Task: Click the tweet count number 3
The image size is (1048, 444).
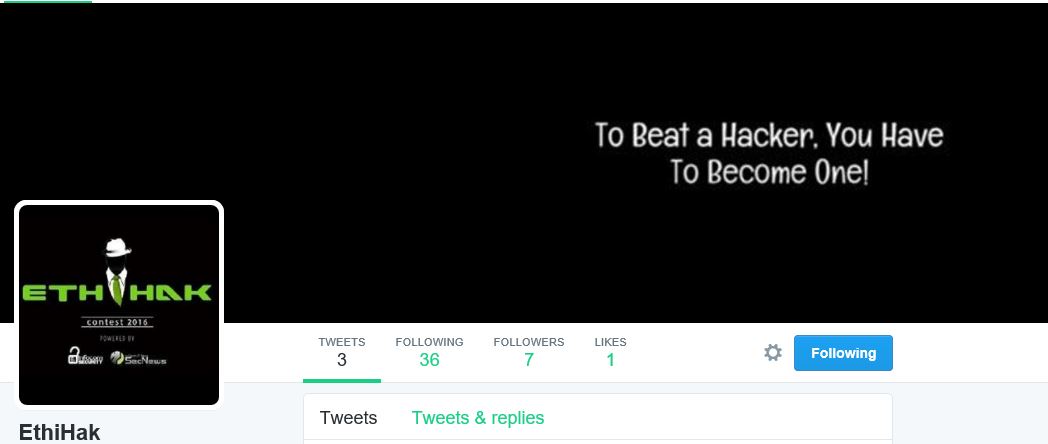Action: point(342,360)
